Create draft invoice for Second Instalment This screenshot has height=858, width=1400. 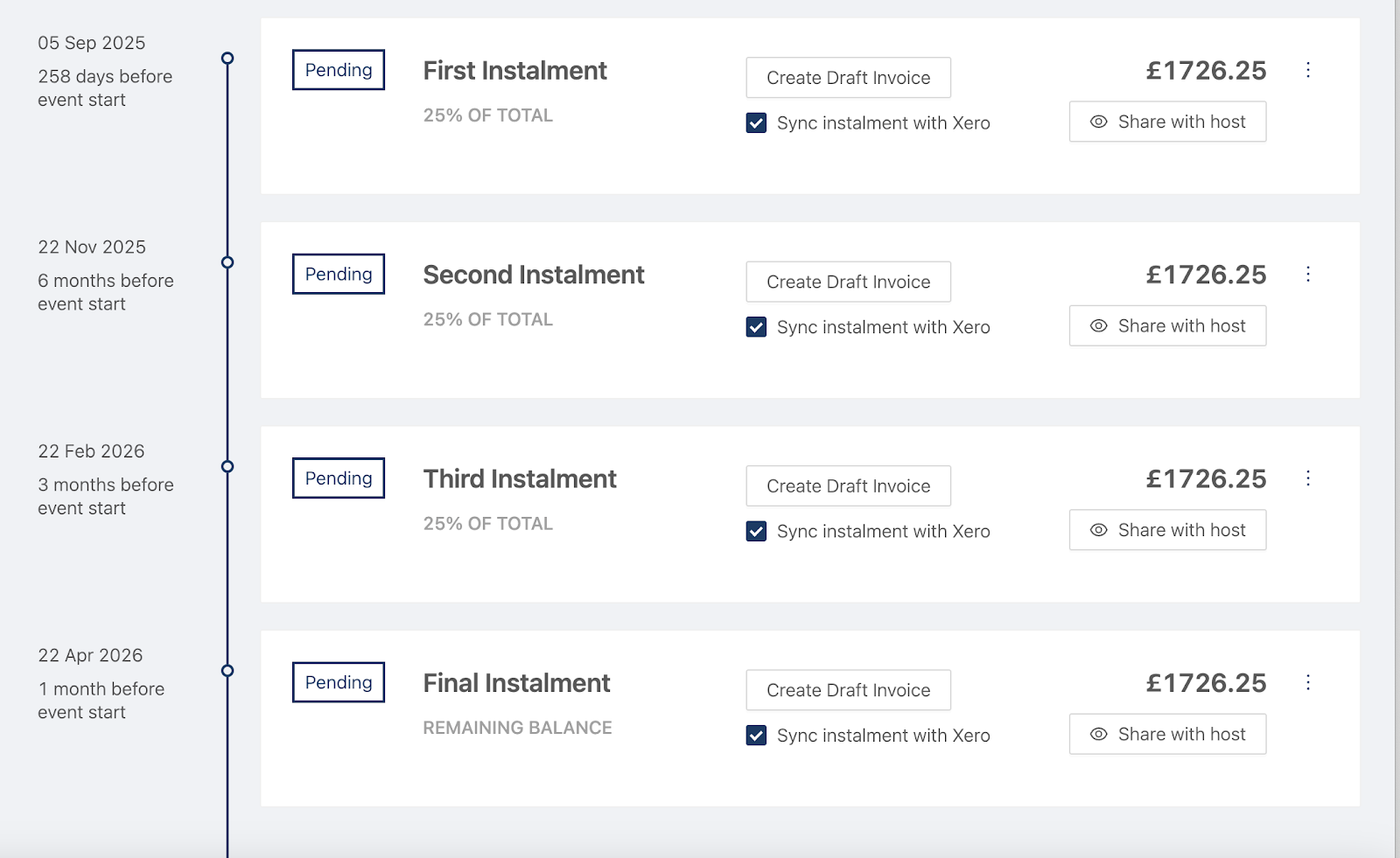[x=848, y=282]
